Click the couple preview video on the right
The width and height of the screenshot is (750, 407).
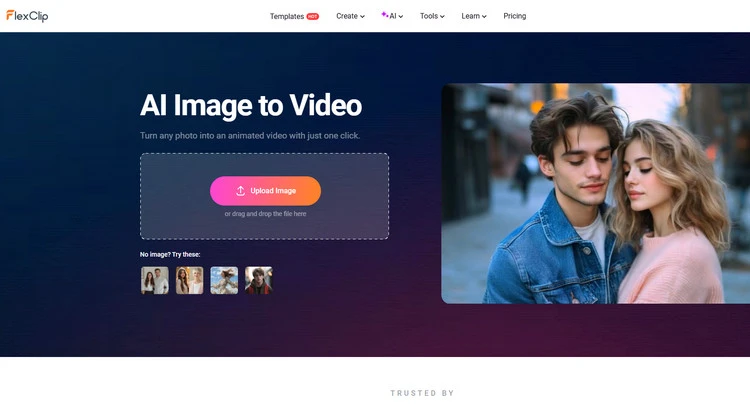(596, 194)
